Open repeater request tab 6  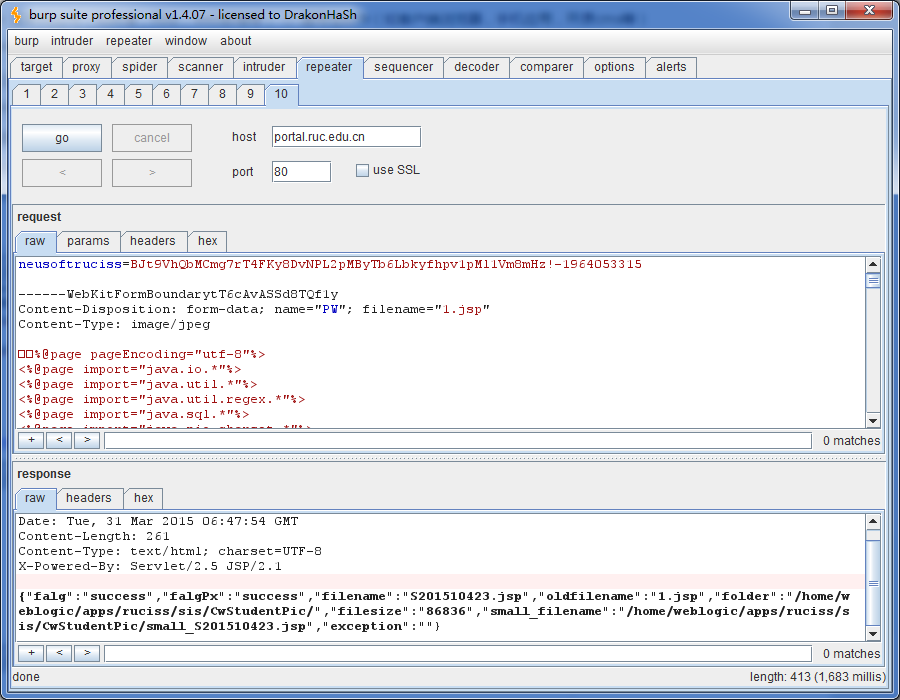pos(166,94)
